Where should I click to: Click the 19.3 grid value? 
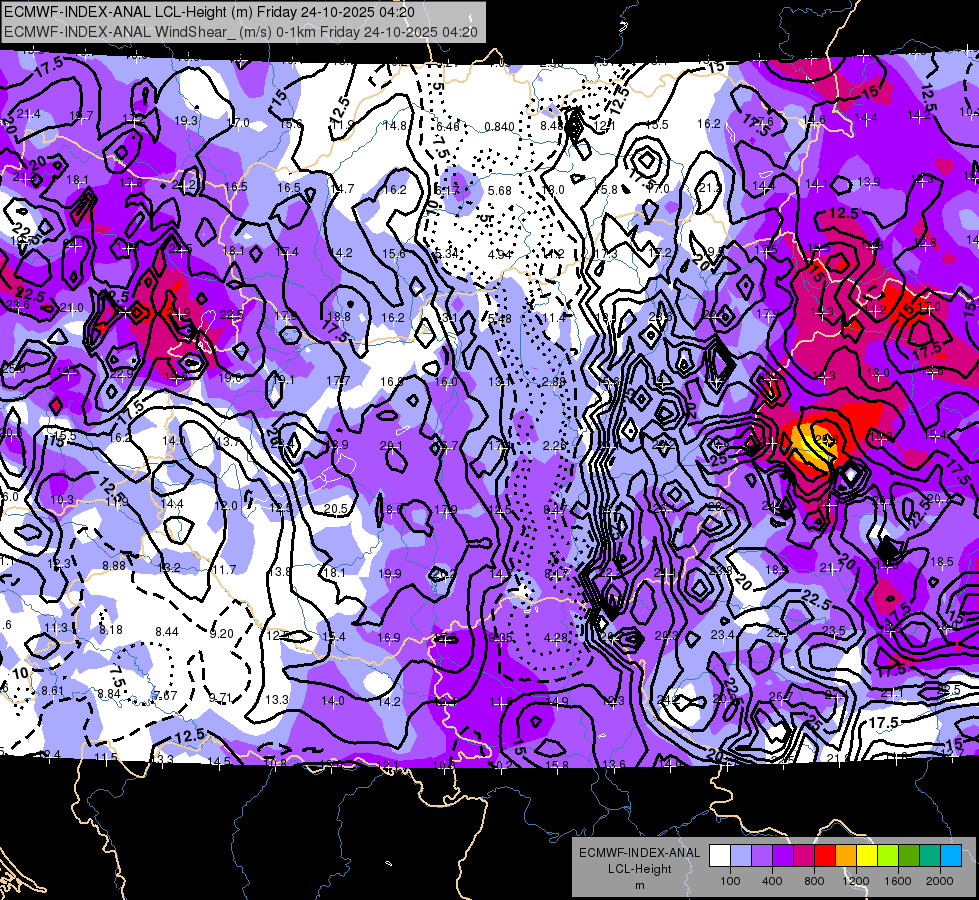(186, 121)
